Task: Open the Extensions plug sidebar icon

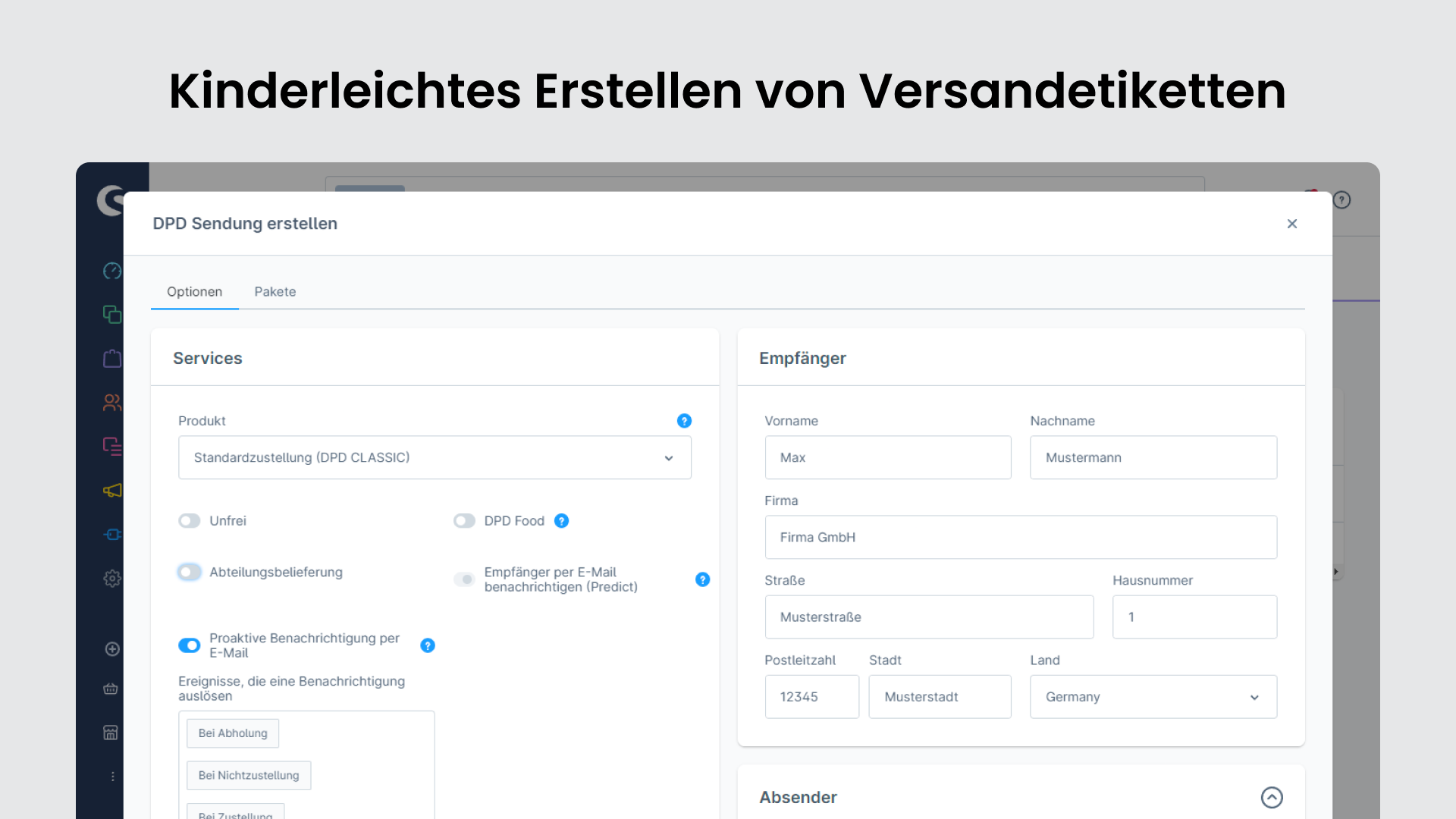Action: point(111,534)
